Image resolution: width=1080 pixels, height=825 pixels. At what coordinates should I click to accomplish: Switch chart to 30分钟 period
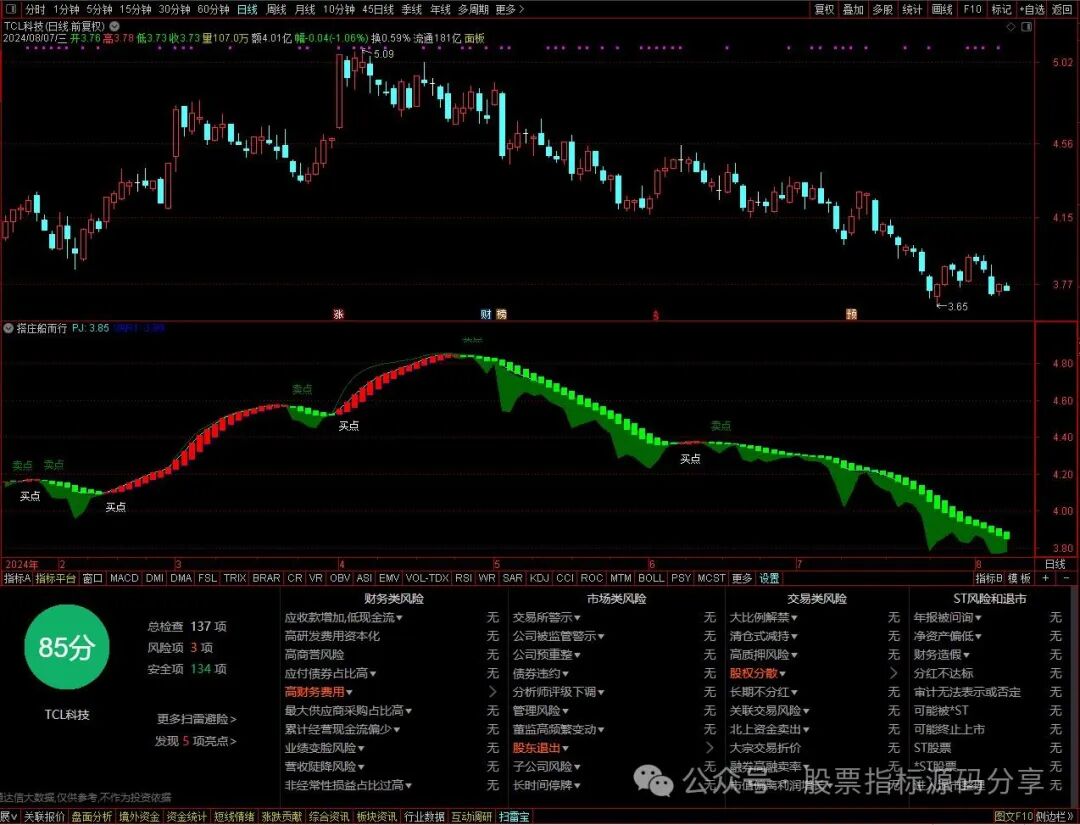(174, 9)
